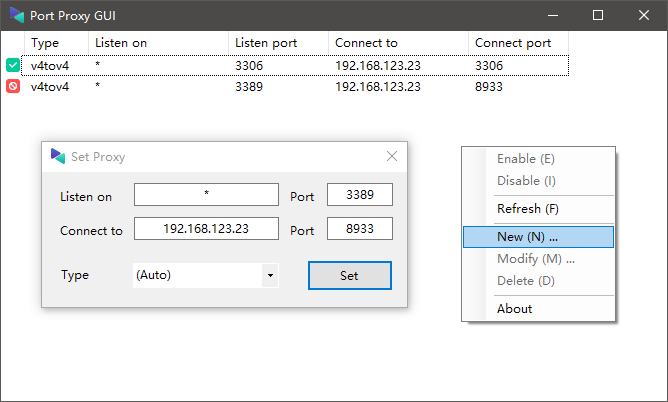
Task: Click the Set button
Action: (349, 276)
